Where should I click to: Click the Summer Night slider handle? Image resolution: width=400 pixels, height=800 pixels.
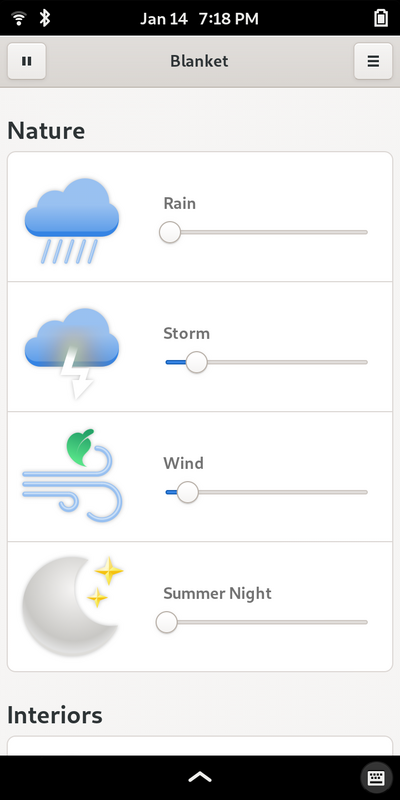pos(166,622)
